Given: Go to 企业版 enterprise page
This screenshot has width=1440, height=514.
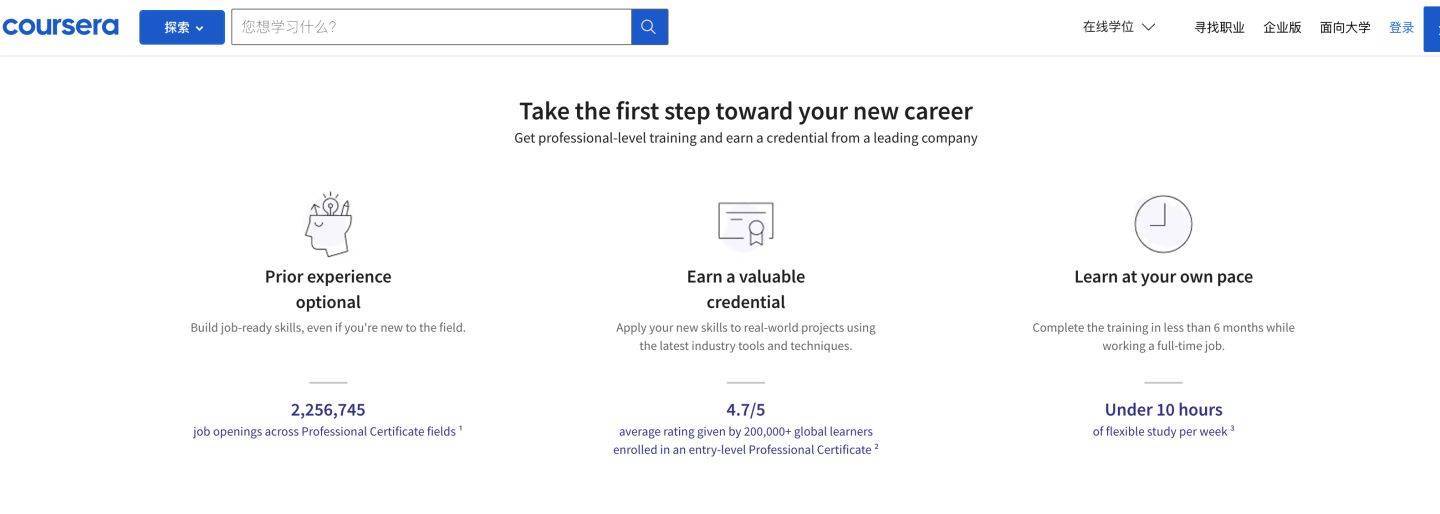Looking at the screenshot, I should coord(1282,28).
